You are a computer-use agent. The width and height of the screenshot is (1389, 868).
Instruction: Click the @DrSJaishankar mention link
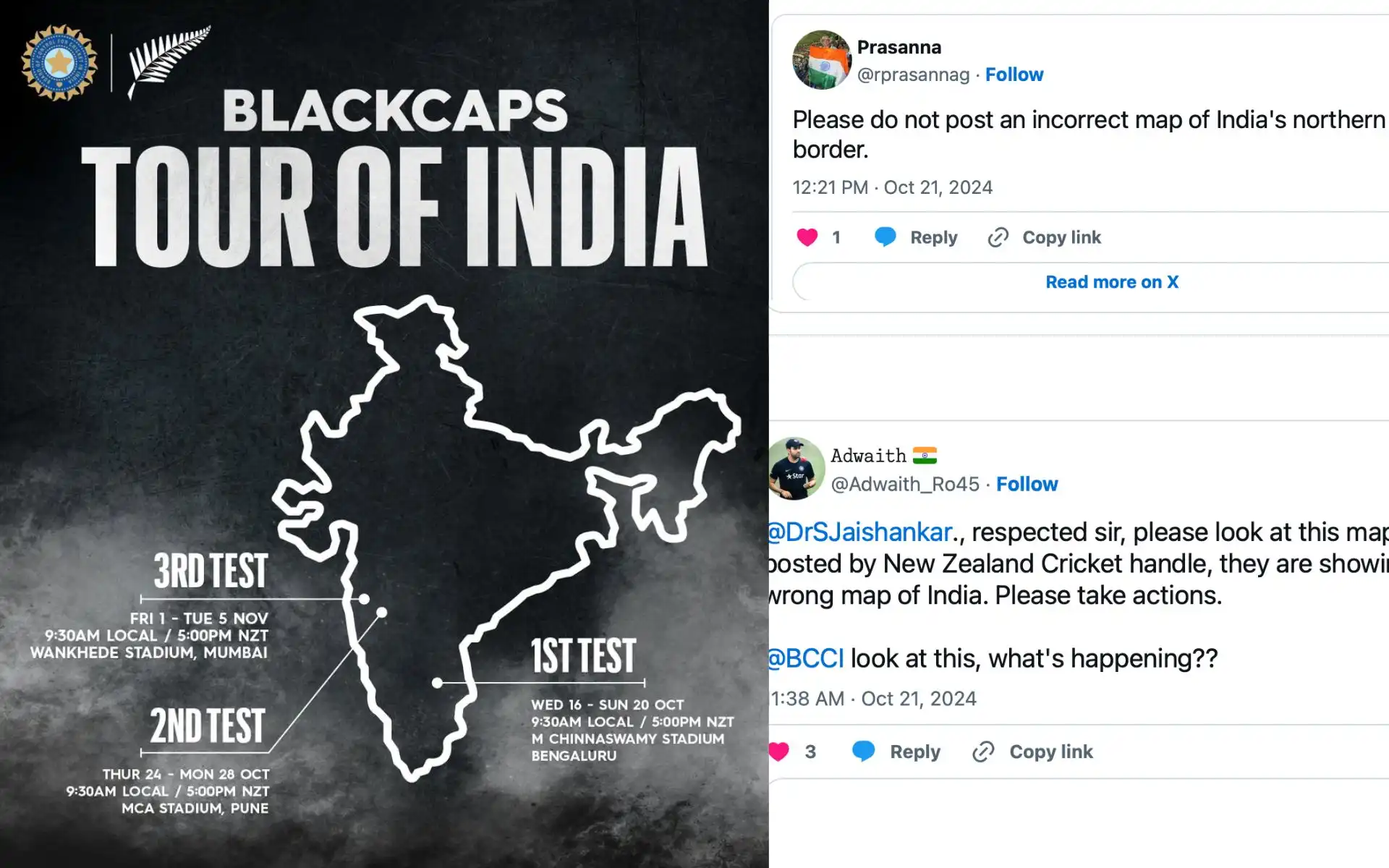click(857, 532)
